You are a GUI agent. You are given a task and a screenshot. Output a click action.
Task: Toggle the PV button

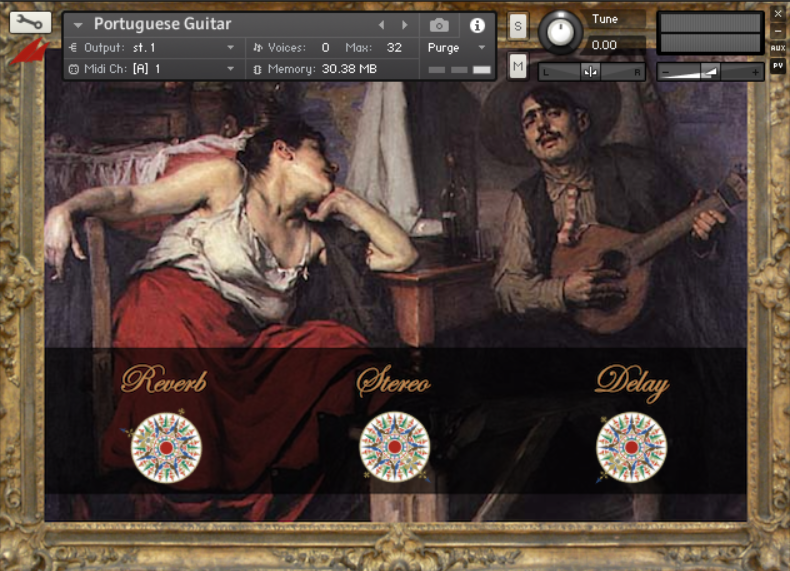[x=778, y=66]
